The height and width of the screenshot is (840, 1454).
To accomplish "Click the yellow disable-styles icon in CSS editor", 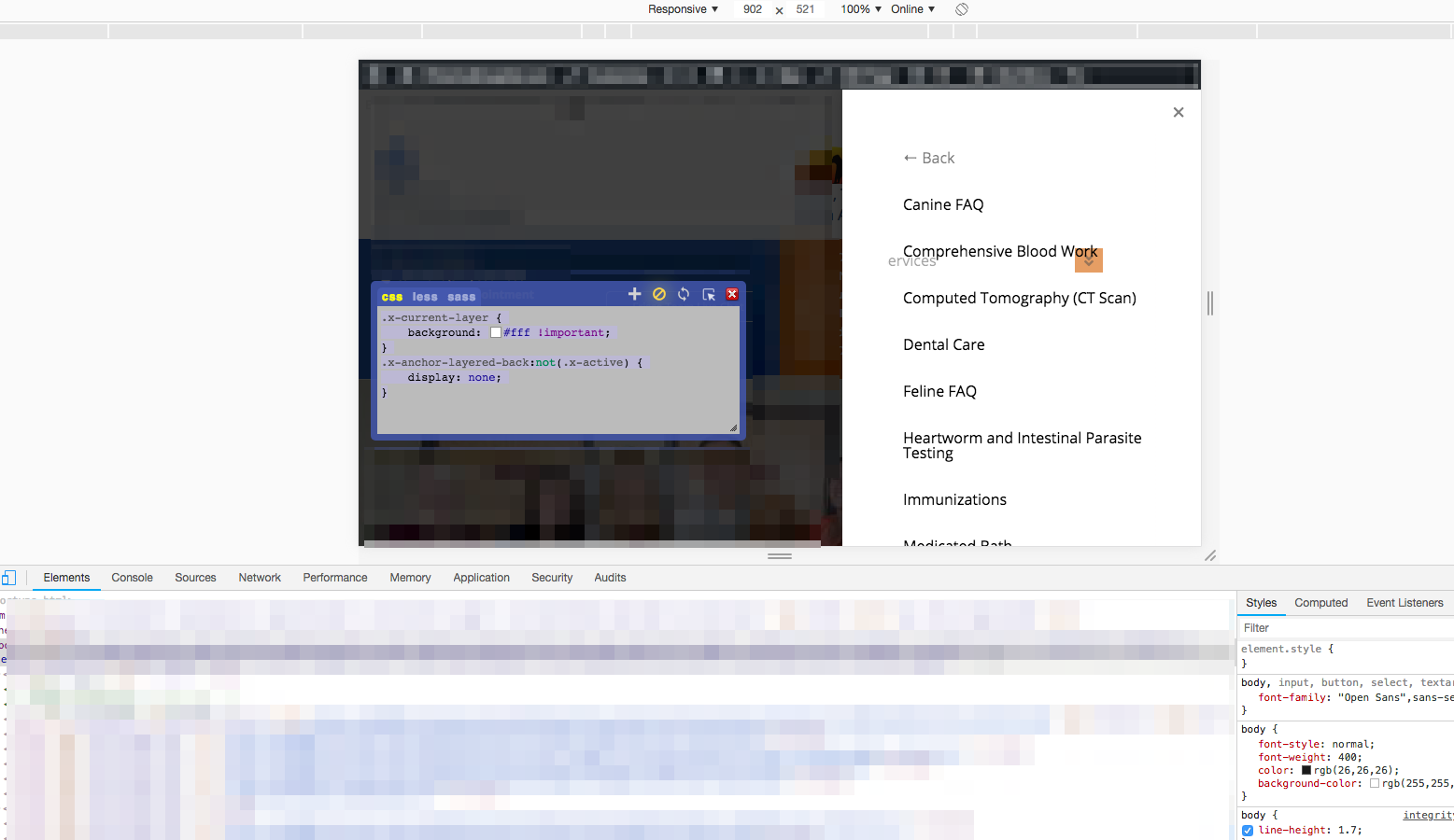I will (659, 294).
